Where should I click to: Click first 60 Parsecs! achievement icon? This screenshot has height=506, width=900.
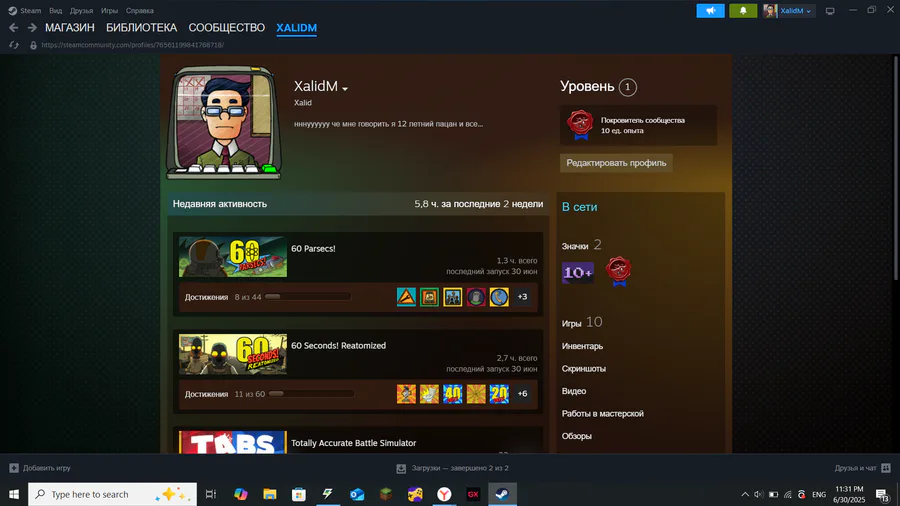(x=406, y=297)
